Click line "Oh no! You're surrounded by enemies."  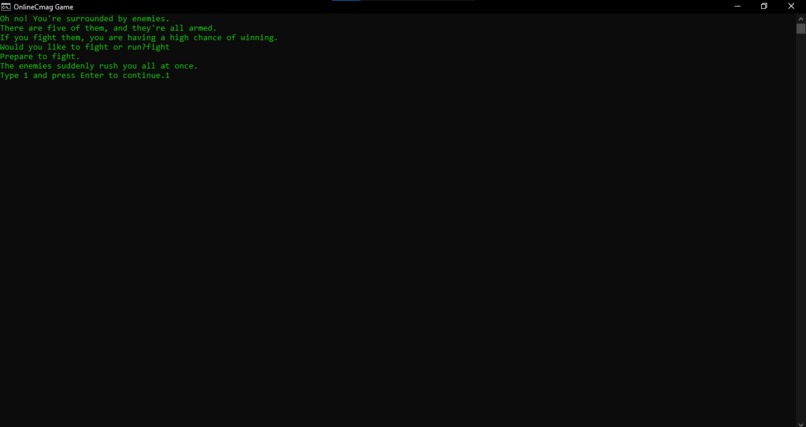pos(85,19)
